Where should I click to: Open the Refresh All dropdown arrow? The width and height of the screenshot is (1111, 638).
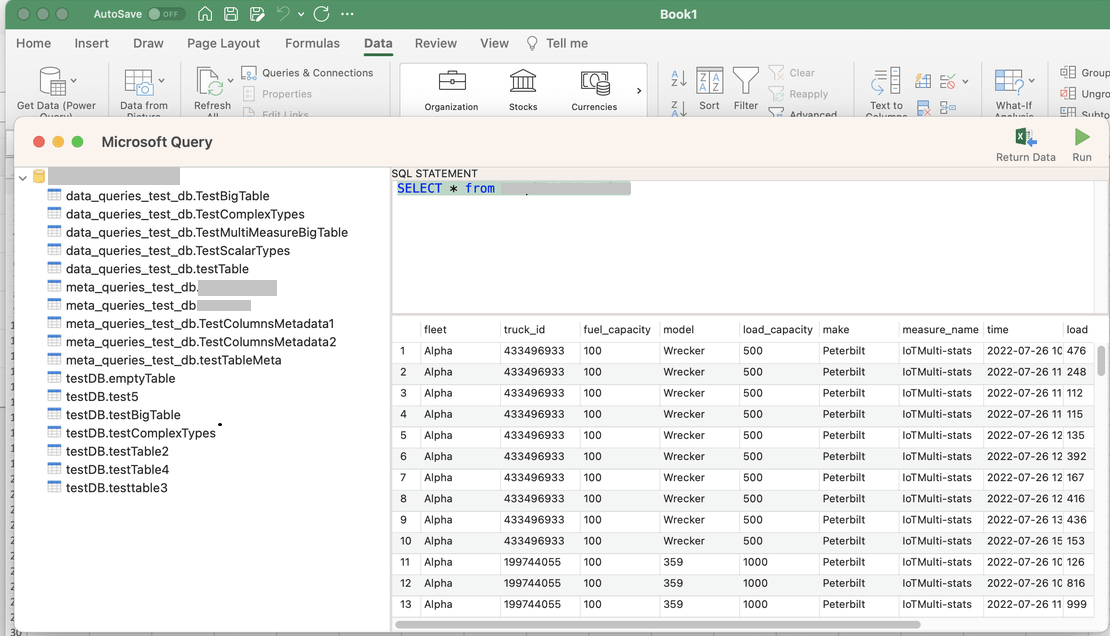[230, 81]
